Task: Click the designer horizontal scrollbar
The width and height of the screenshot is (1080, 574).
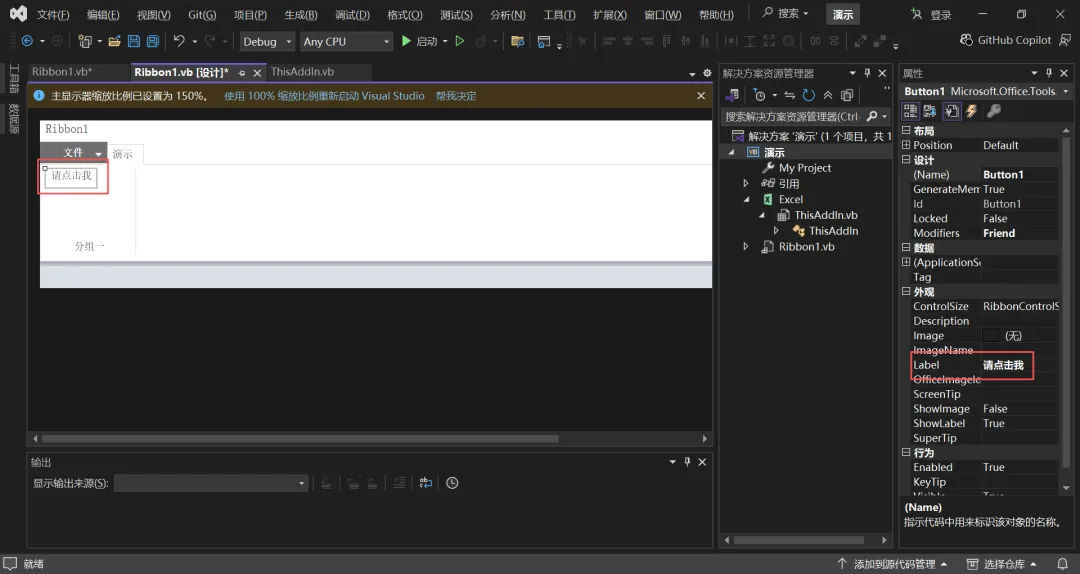Action: point(300,438)
